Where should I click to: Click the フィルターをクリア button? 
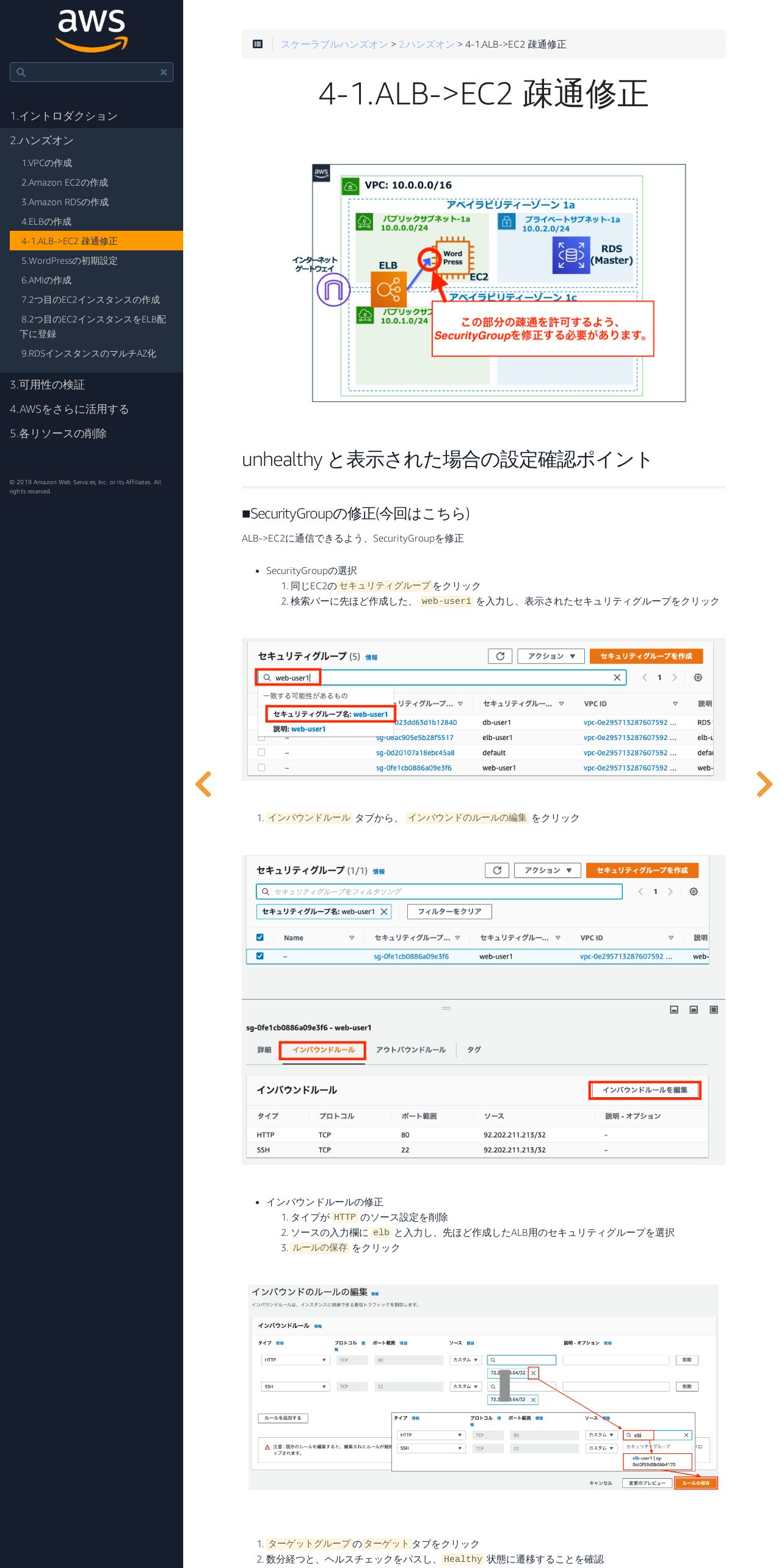(x=449, y=912)
